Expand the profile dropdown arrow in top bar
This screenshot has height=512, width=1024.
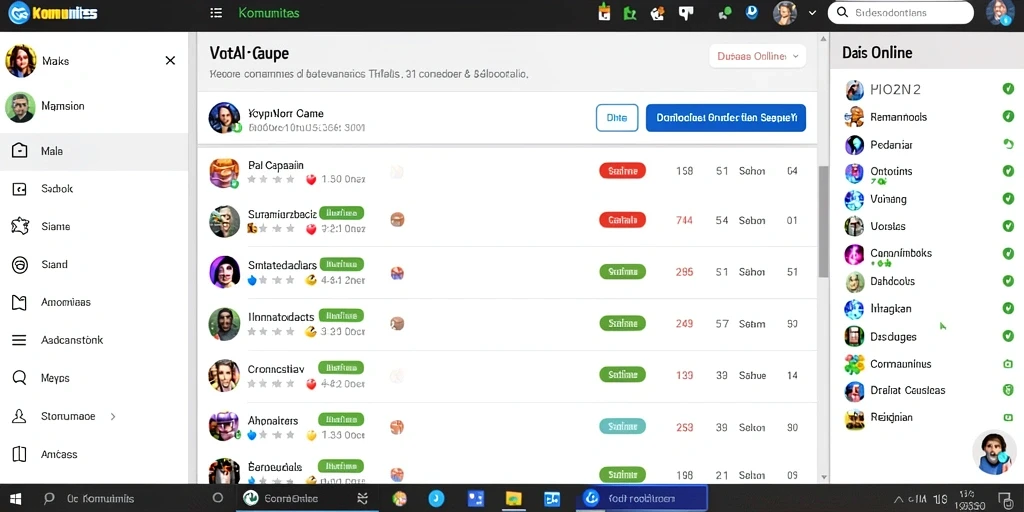(812, 12)
